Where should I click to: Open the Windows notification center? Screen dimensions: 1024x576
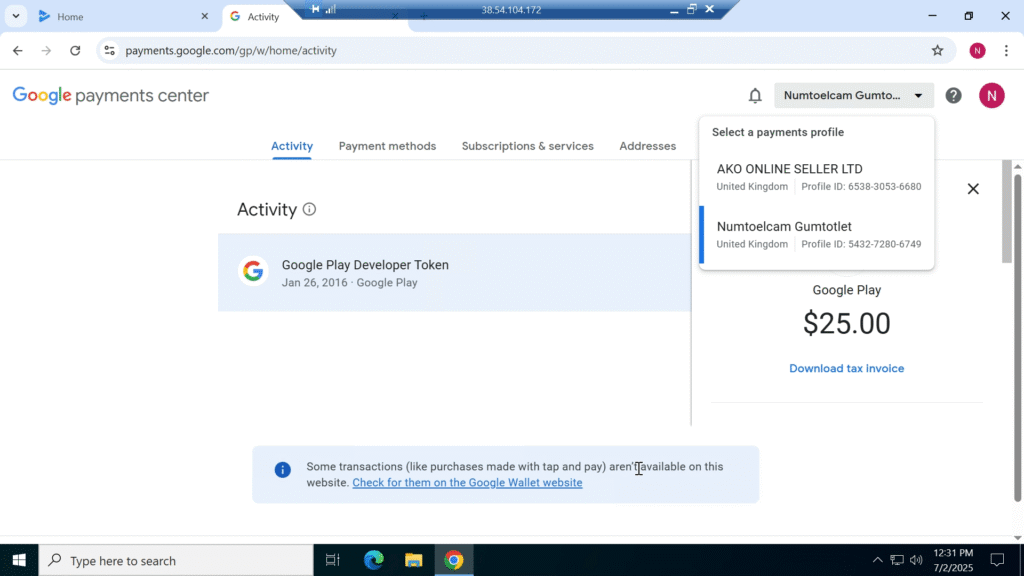click(x=997, y=560)
